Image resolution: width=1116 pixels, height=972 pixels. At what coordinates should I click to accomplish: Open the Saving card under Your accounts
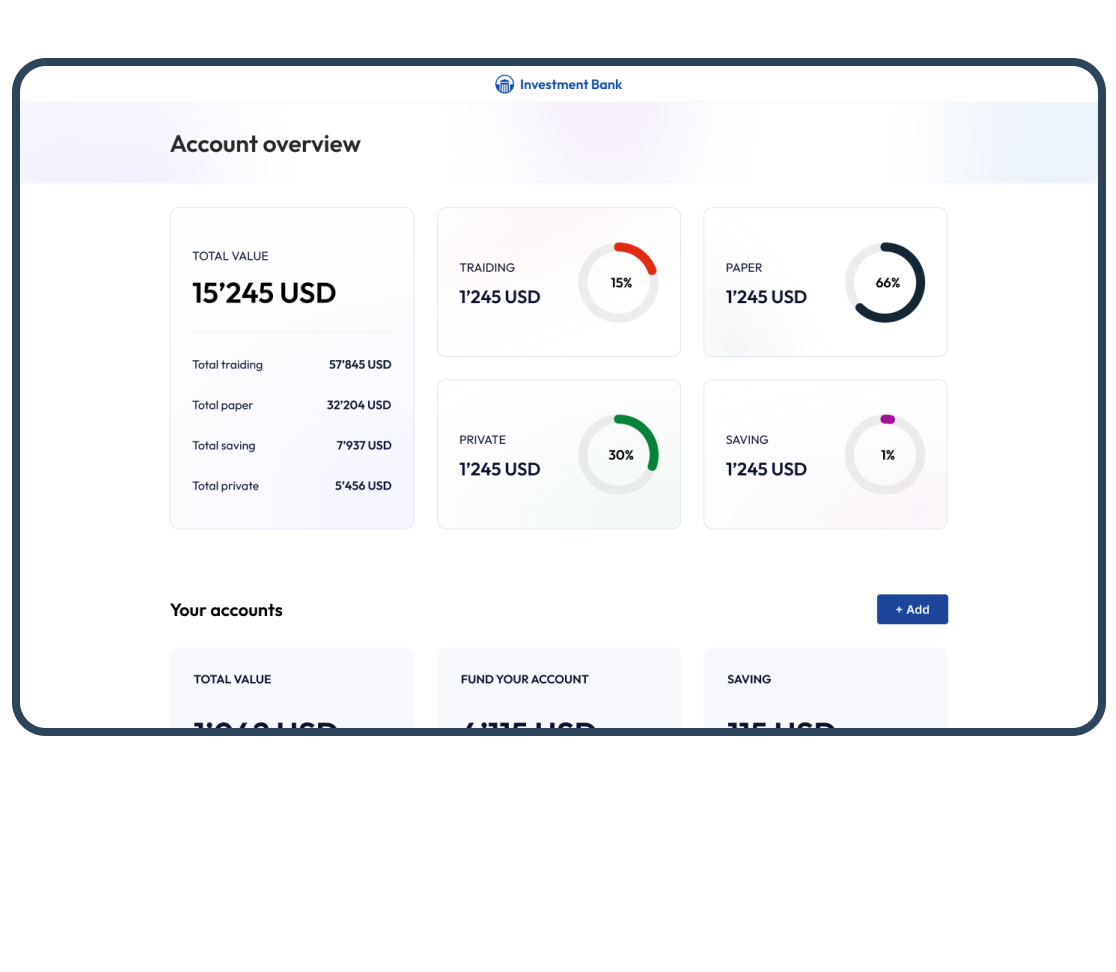pyautogui.click(x=825, y=690)
